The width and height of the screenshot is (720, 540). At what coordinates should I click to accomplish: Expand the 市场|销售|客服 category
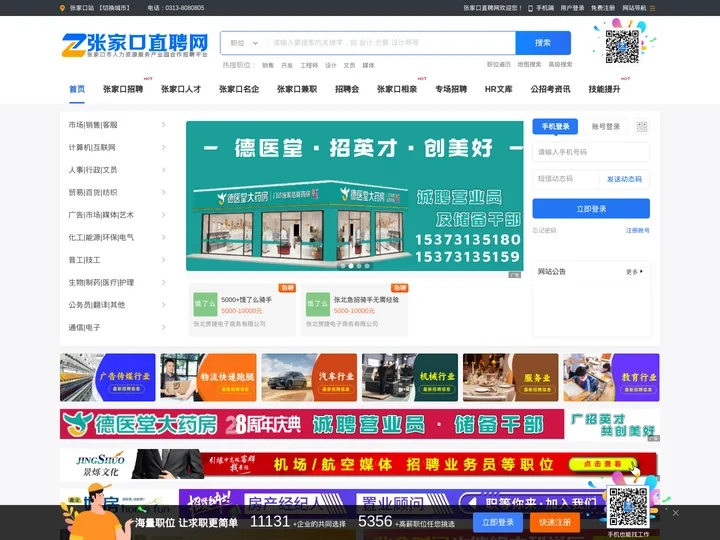pos(117,125)
